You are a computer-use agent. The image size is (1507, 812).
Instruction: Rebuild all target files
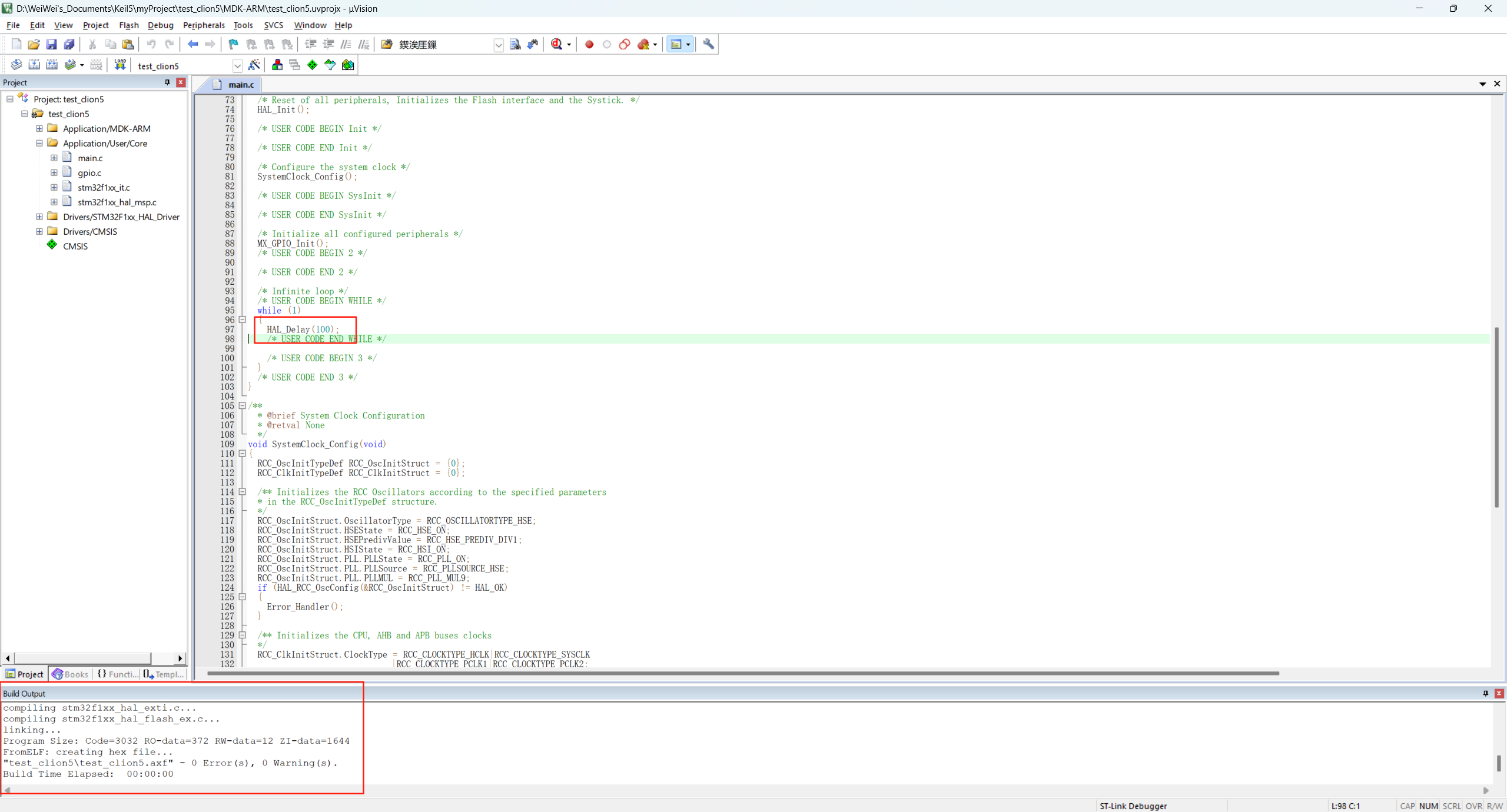click(52, 65)
